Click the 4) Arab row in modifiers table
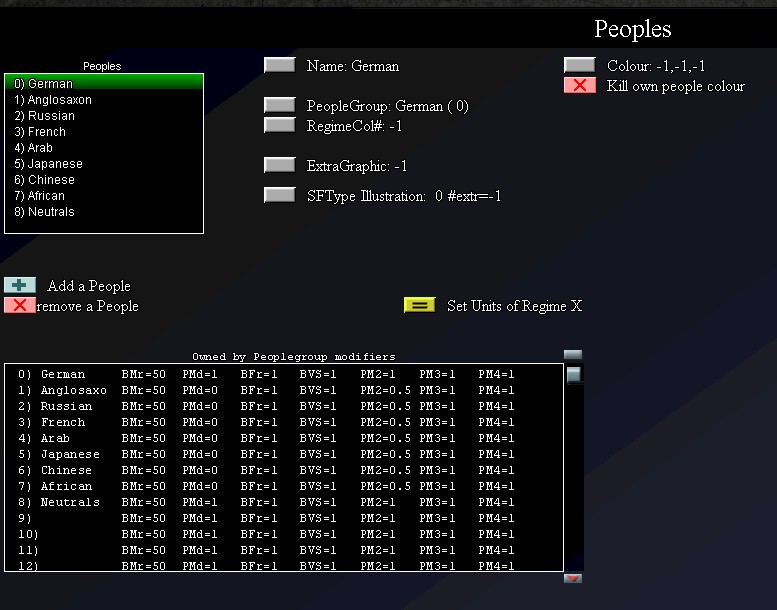Viewport: 777px width, 610px height. (x=284, y=438)
